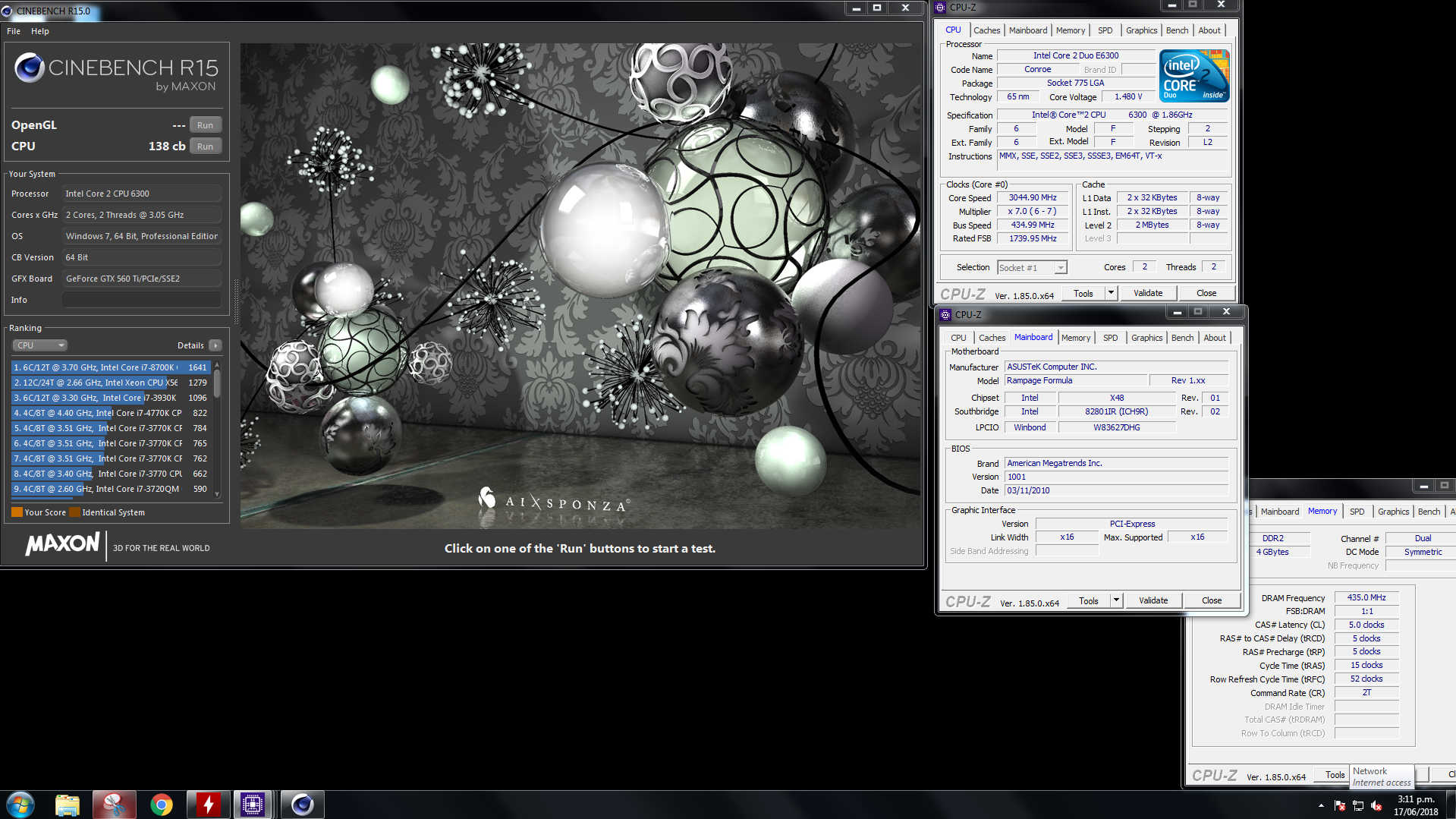Click the Intel Core 2 Duo logo

[1194, 76]
